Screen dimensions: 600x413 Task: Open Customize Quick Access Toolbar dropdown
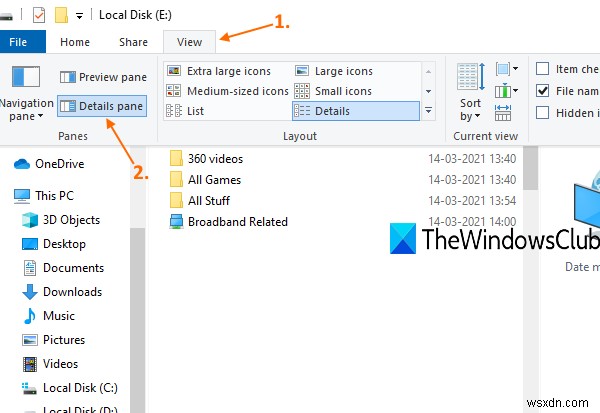(80, 16)
